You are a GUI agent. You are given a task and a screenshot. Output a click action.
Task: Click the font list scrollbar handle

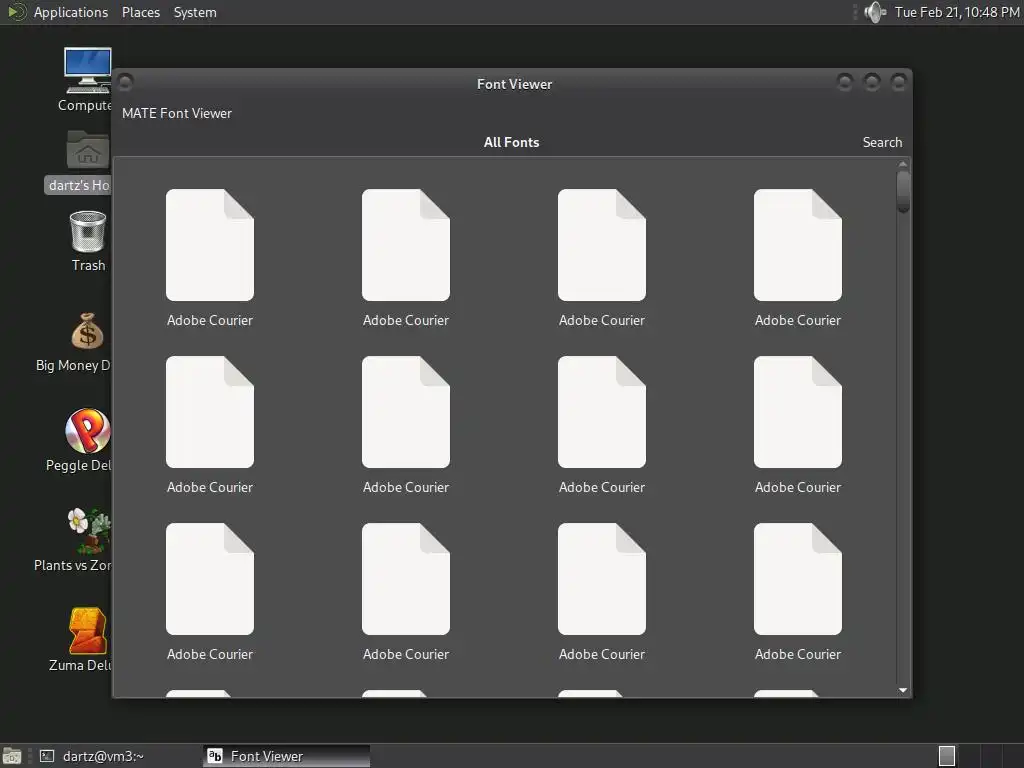903,191
